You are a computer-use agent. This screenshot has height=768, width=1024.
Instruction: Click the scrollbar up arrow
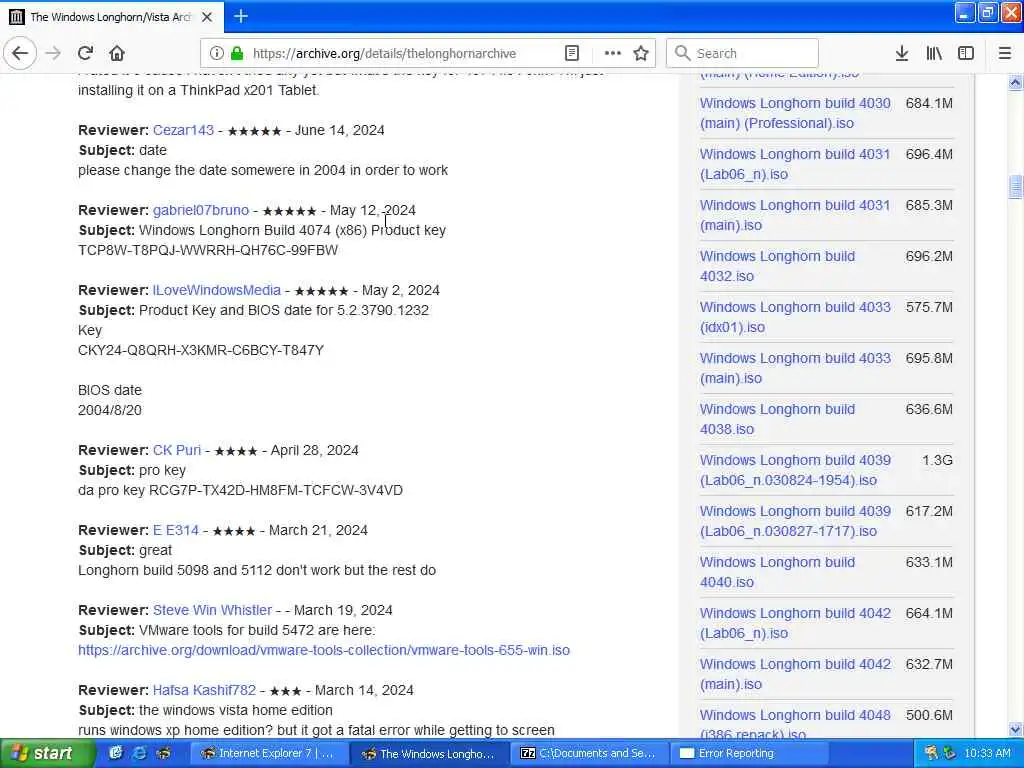[x=1015, y=83]
